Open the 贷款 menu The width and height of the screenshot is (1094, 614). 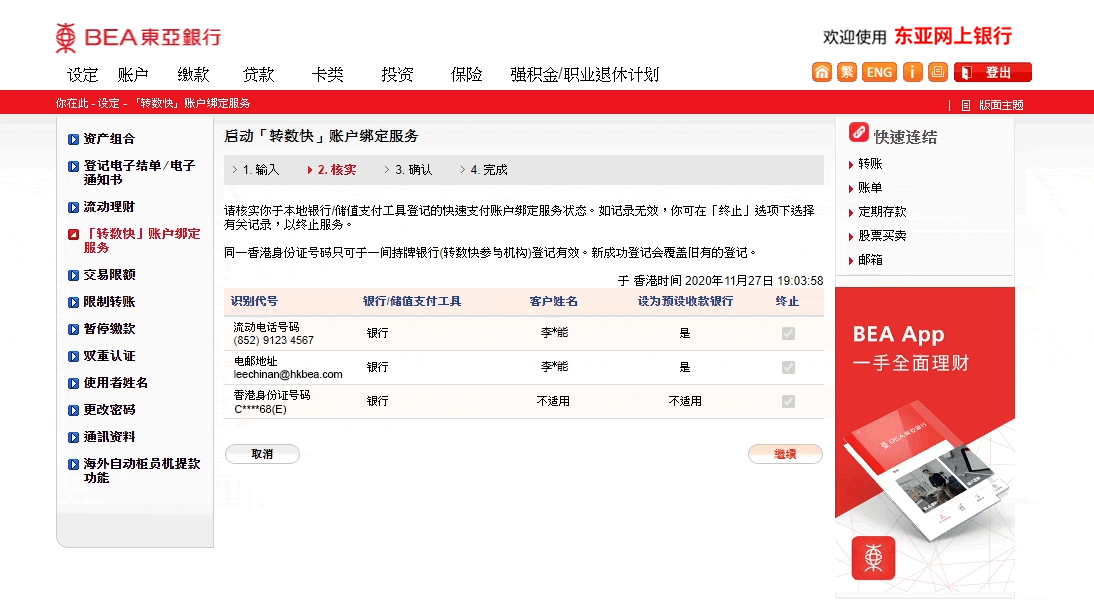258,75
